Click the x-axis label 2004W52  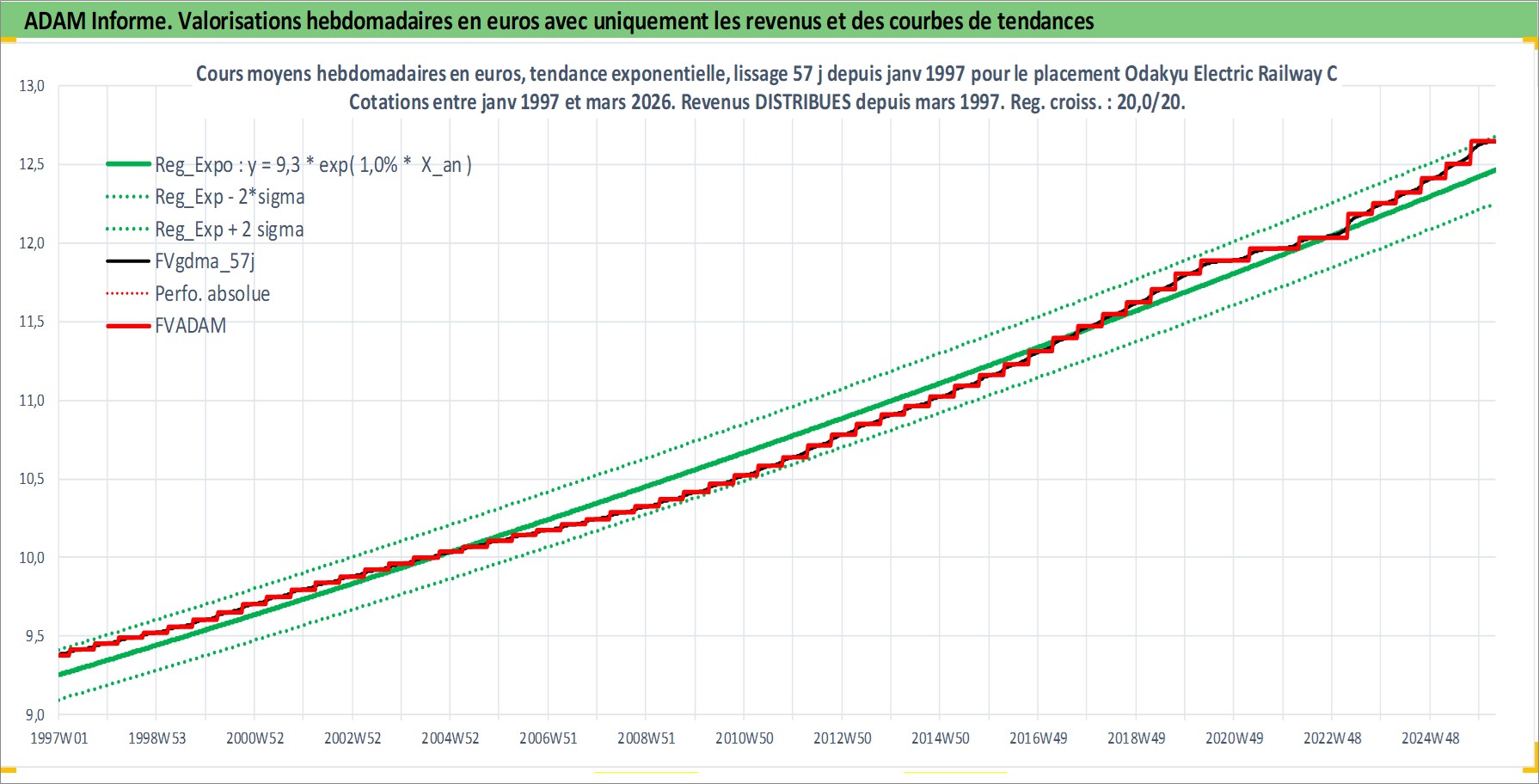coord(451,738)
